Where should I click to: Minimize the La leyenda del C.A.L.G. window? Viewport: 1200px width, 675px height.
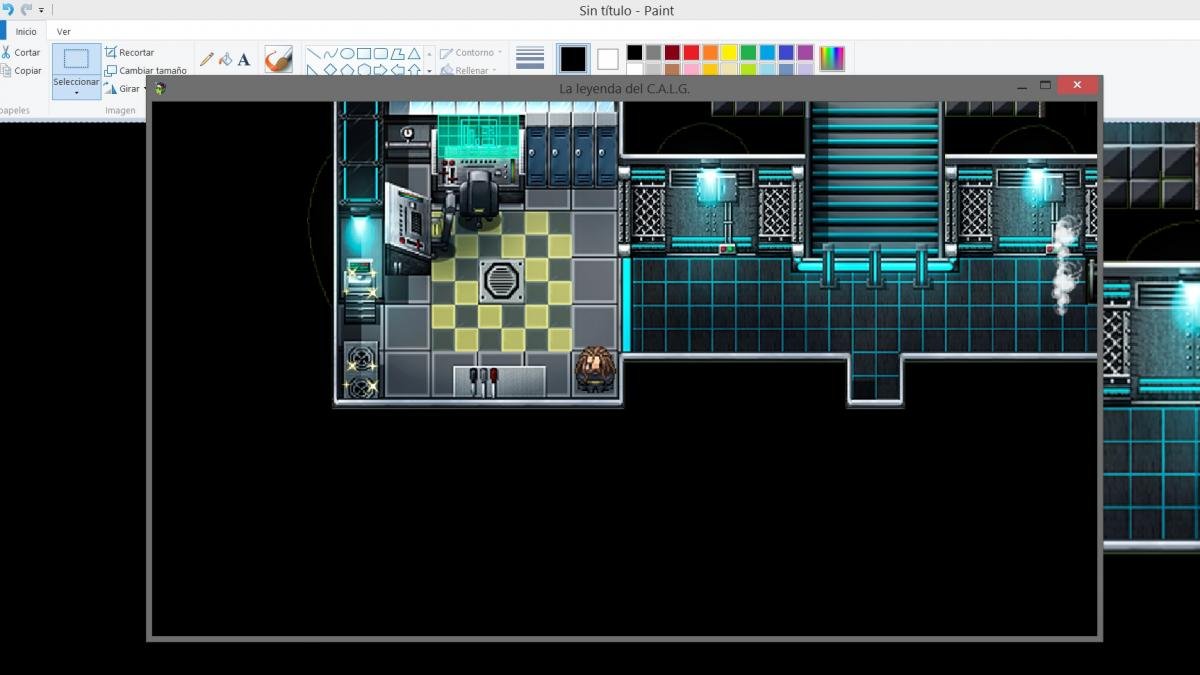tap(1022, 87)
